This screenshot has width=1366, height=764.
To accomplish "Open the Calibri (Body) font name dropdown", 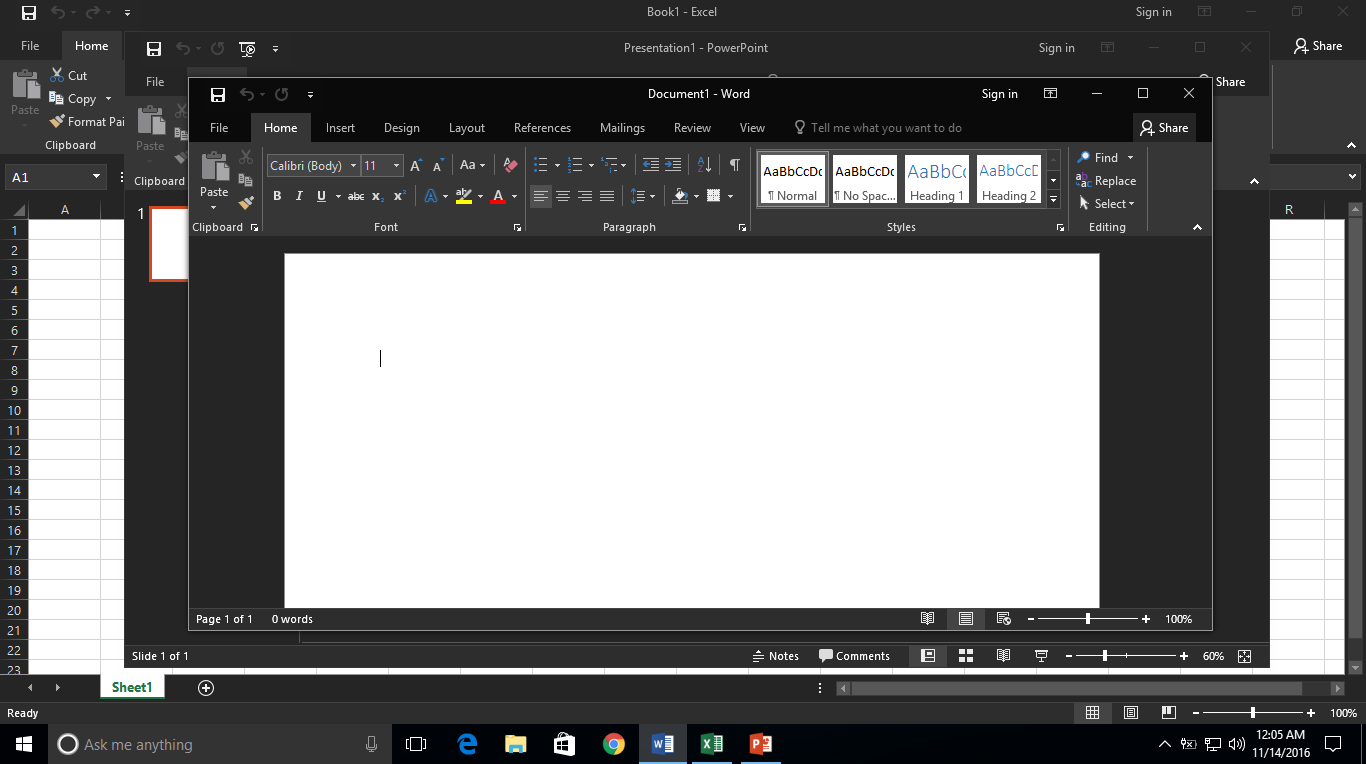I will 353,166.
